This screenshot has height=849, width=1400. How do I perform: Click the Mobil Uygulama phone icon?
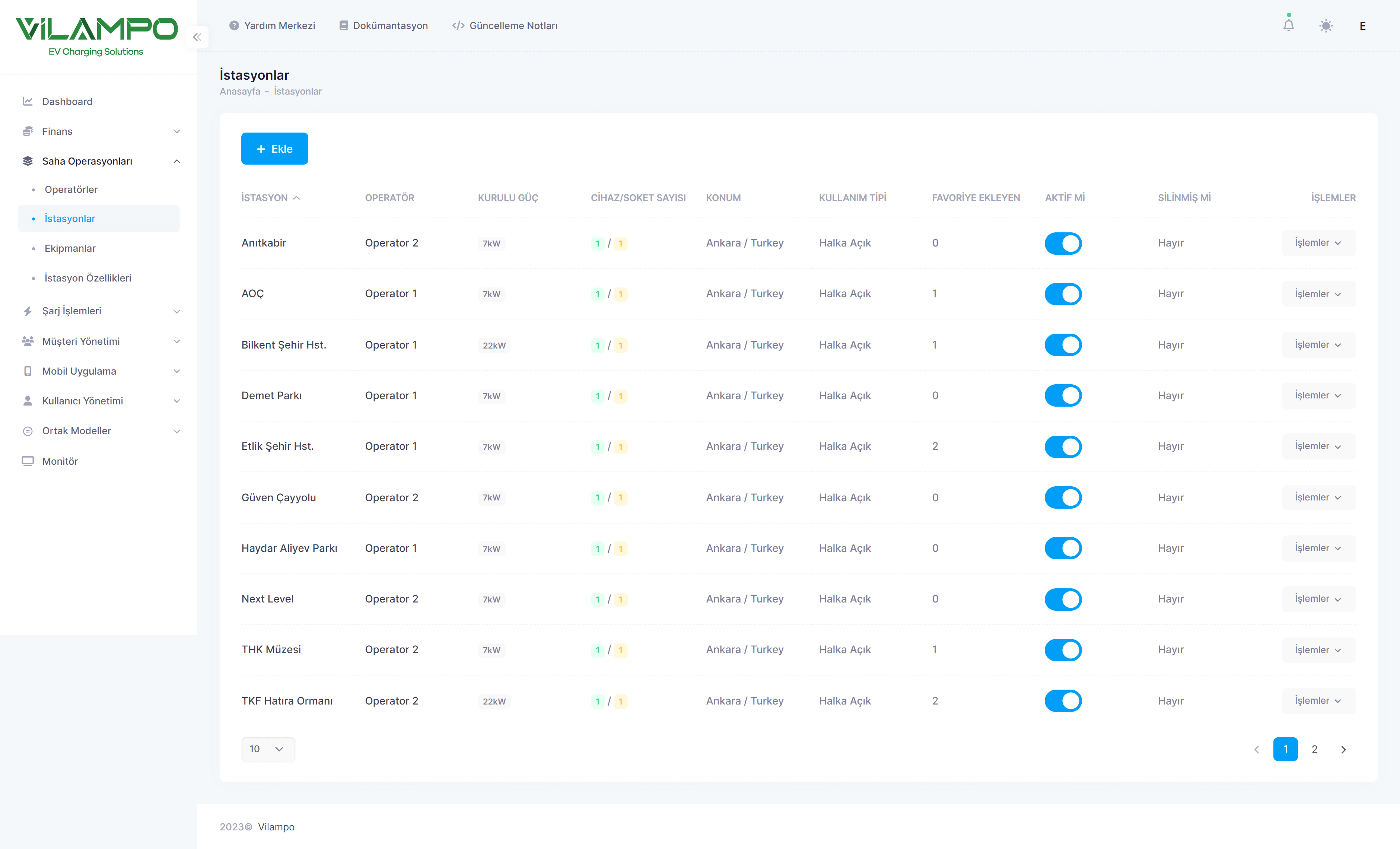[x=27, y=371]
